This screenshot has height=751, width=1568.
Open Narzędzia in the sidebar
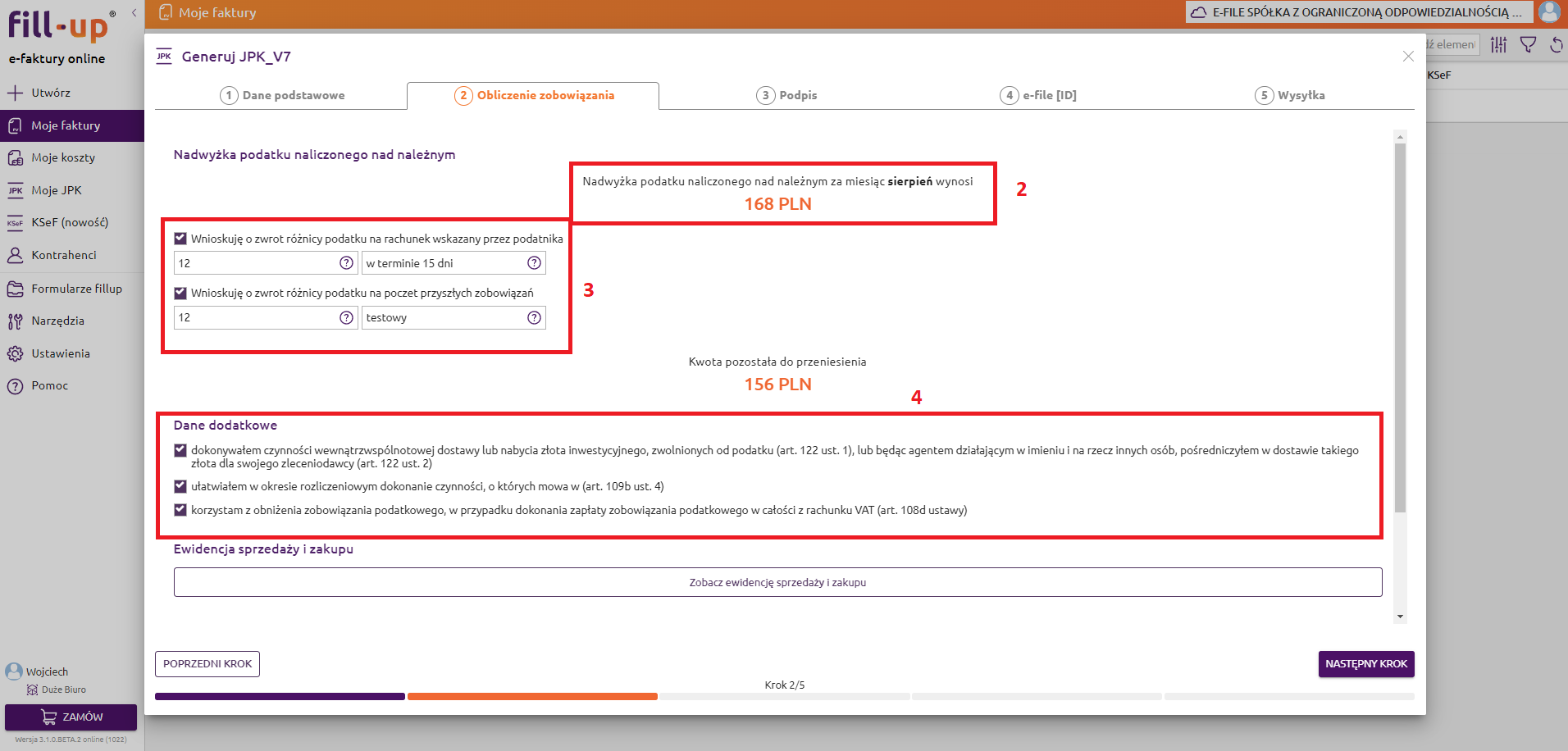(57, 321)
